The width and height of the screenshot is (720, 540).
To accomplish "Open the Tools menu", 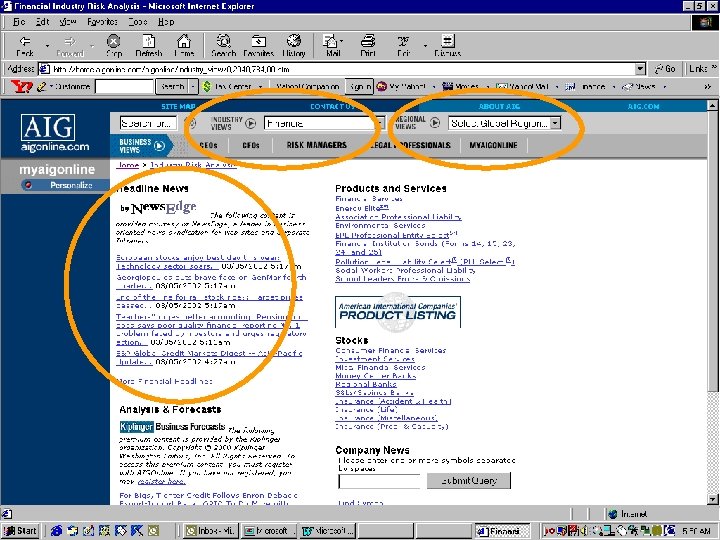I will [x=138, y=22].
